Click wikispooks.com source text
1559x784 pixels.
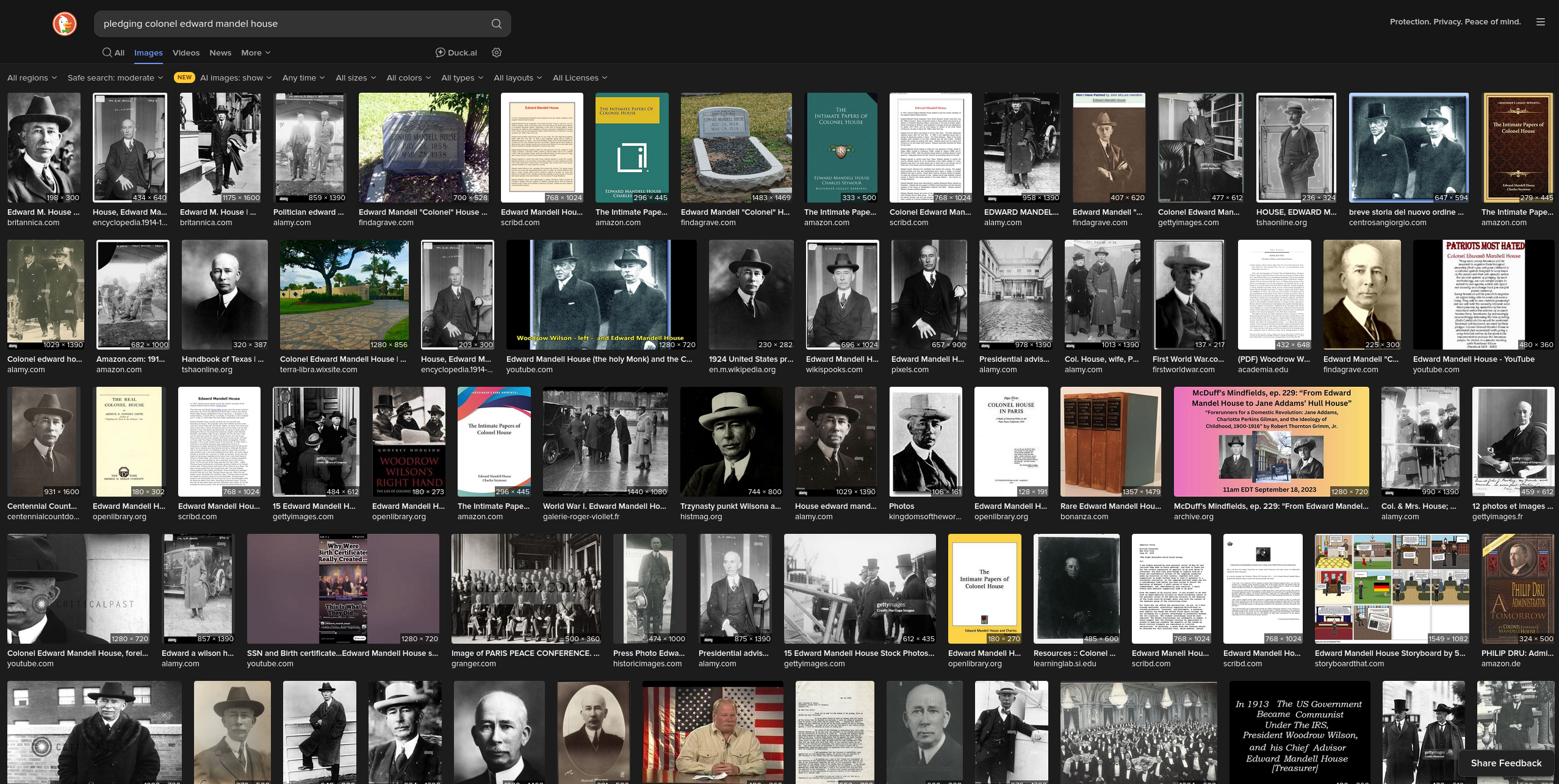pos(834,370)
